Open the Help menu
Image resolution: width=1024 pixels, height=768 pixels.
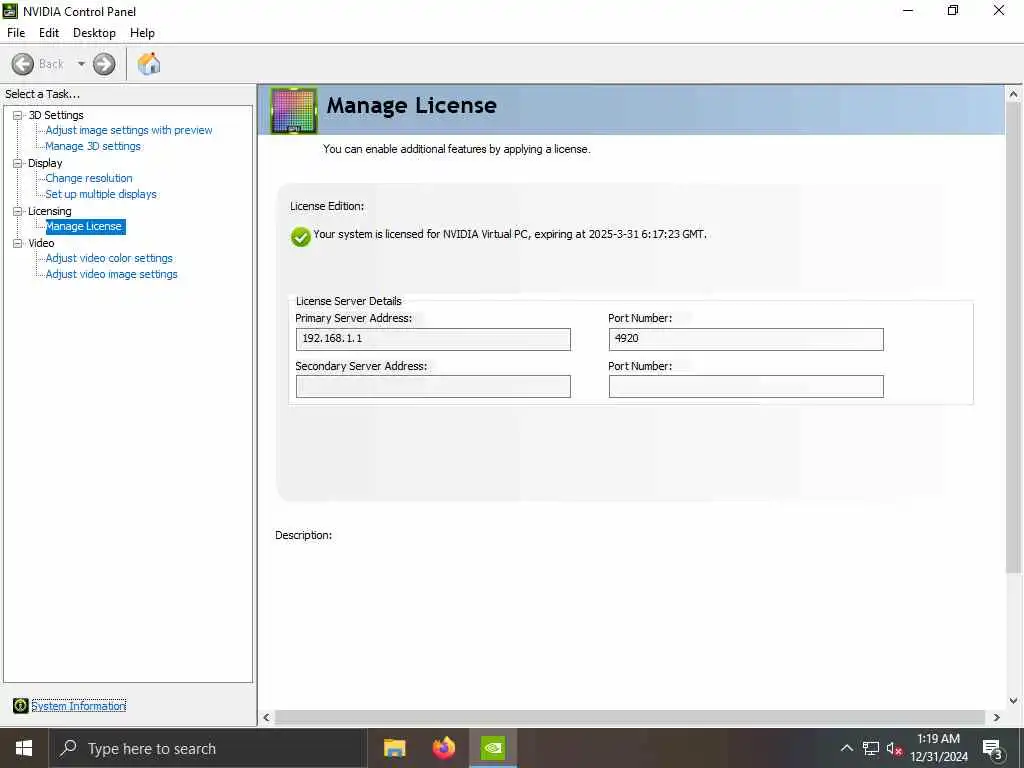[142, 33]
